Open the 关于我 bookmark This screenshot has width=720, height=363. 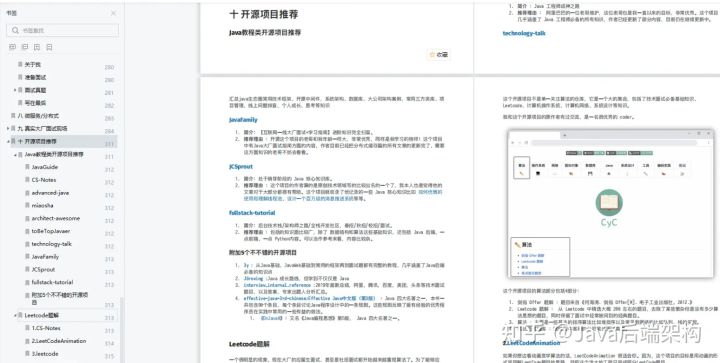33,65
